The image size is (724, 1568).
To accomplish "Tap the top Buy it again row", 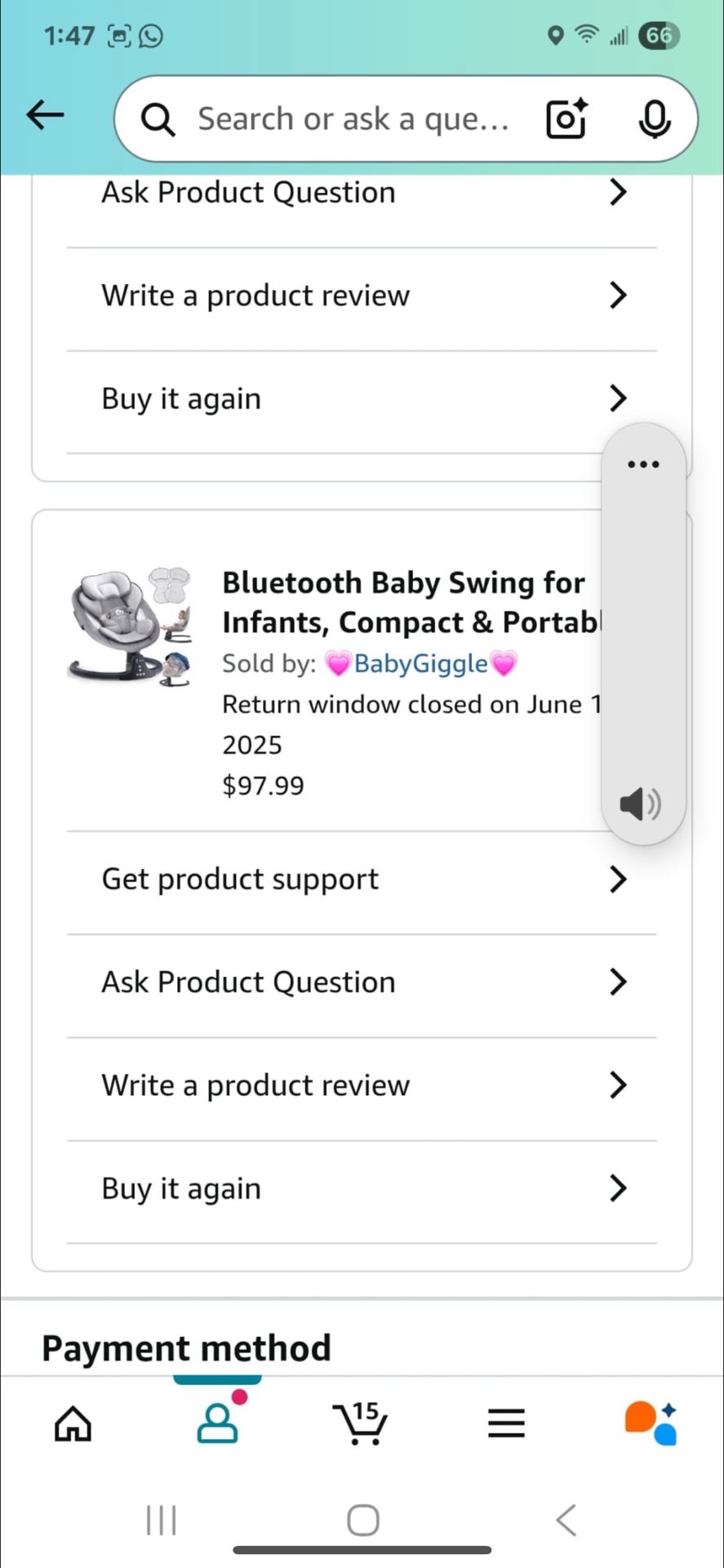I will pos(362,399).
